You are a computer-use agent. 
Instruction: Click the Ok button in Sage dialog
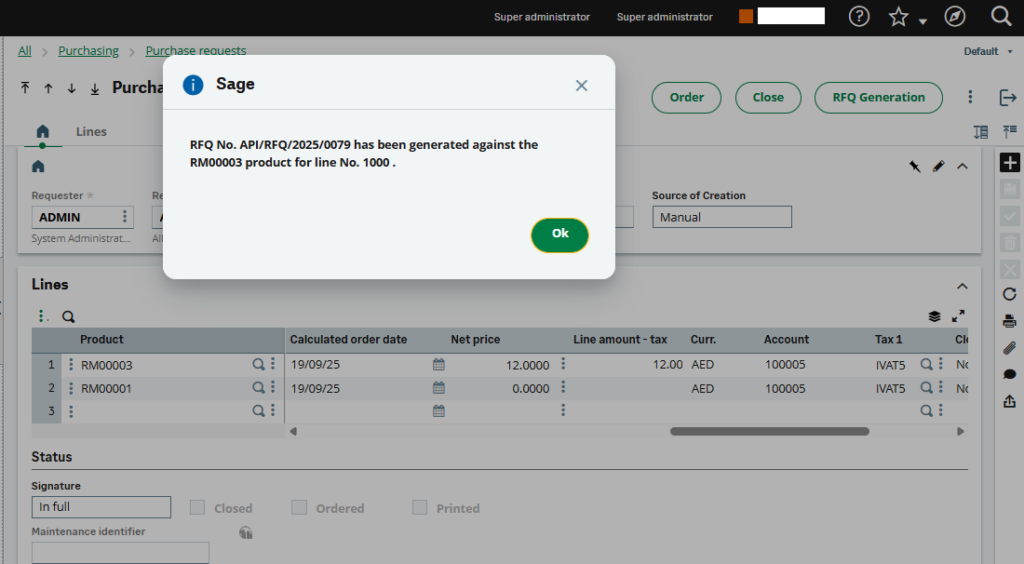(560, 235)
